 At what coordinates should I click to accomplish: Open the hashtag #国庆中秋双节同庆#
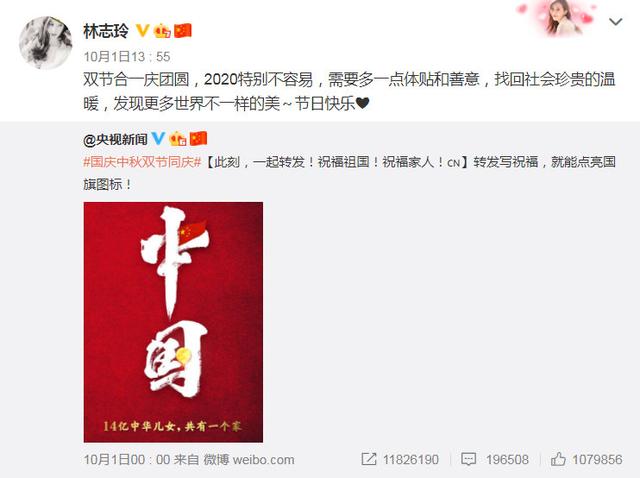[x=142, y=162]
